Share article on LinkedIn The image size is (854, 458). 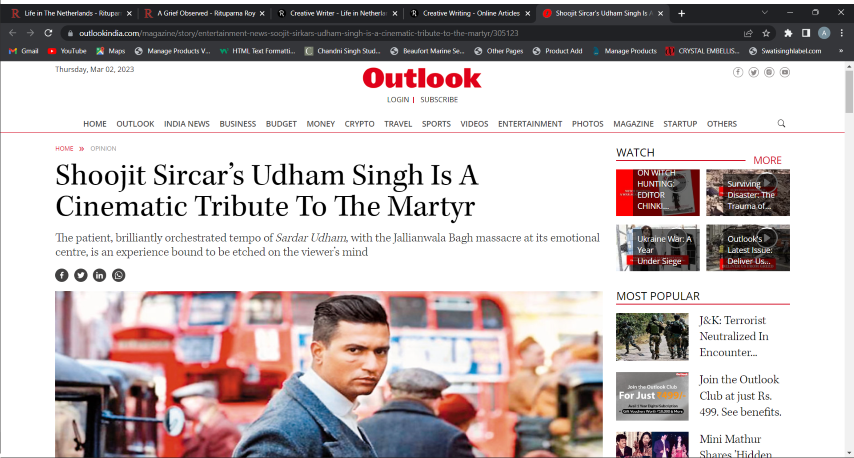point(99,275)
